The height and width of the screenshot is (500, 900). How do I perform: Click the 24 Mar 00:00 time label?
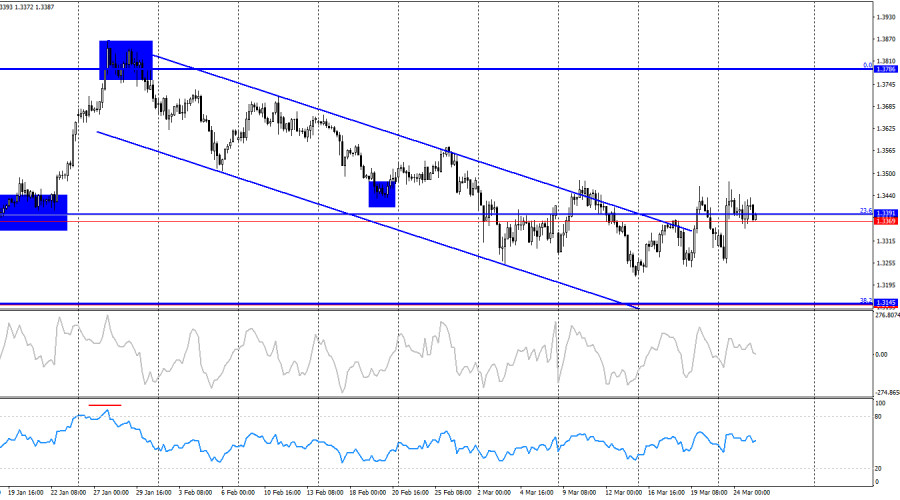coord(751,493)
